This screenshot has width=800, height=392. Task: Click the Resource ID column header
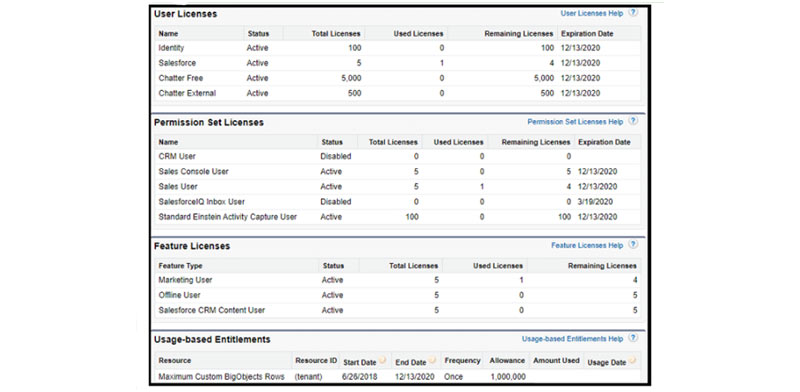tap(316, 360)
